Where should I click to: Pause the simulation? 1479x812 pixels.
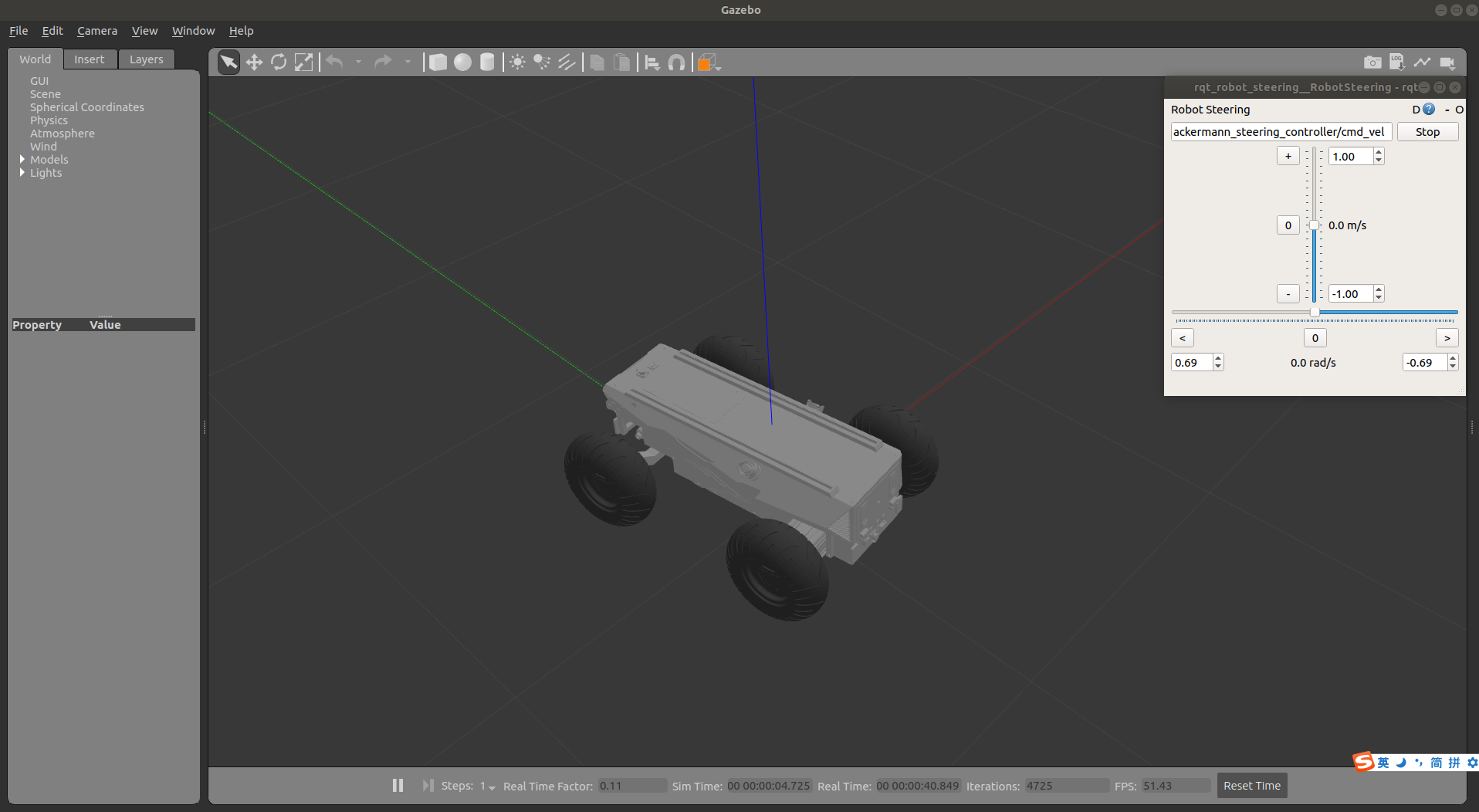click(x=398, y=785)
